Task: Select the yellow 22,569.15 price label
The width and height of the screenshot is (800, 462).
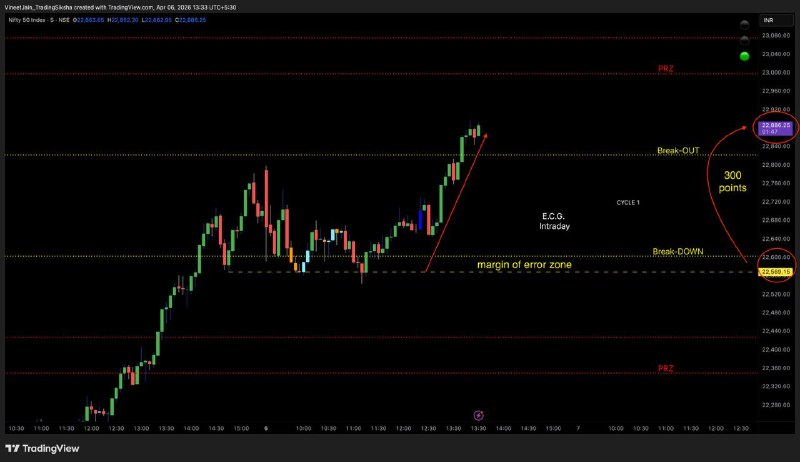Action: click(x=776, y=272)
